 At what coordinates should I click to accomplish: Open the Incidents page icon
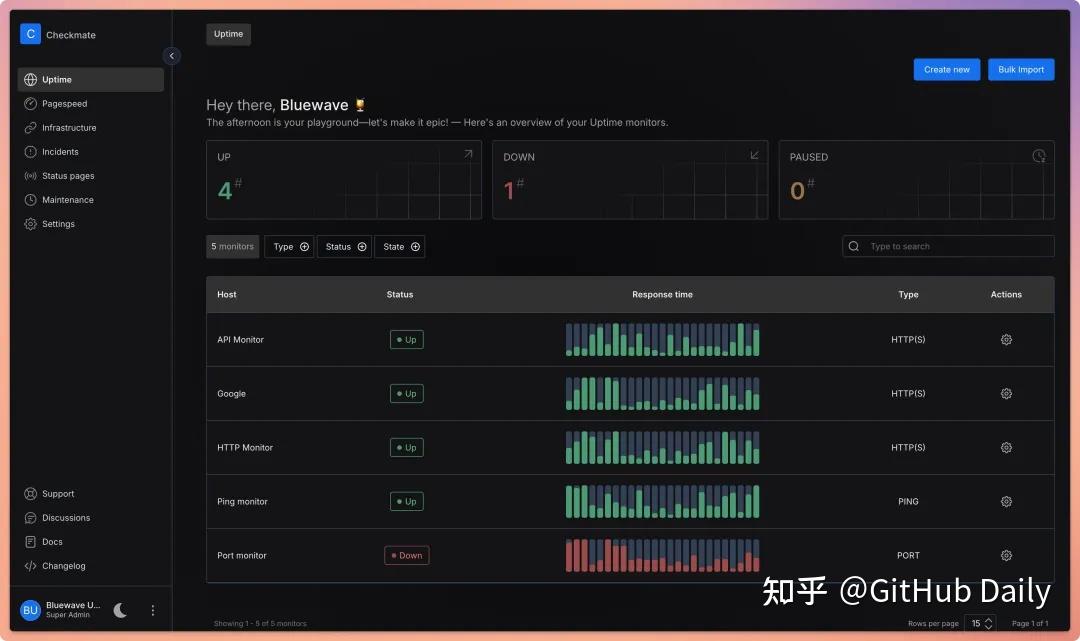[31, 152]
